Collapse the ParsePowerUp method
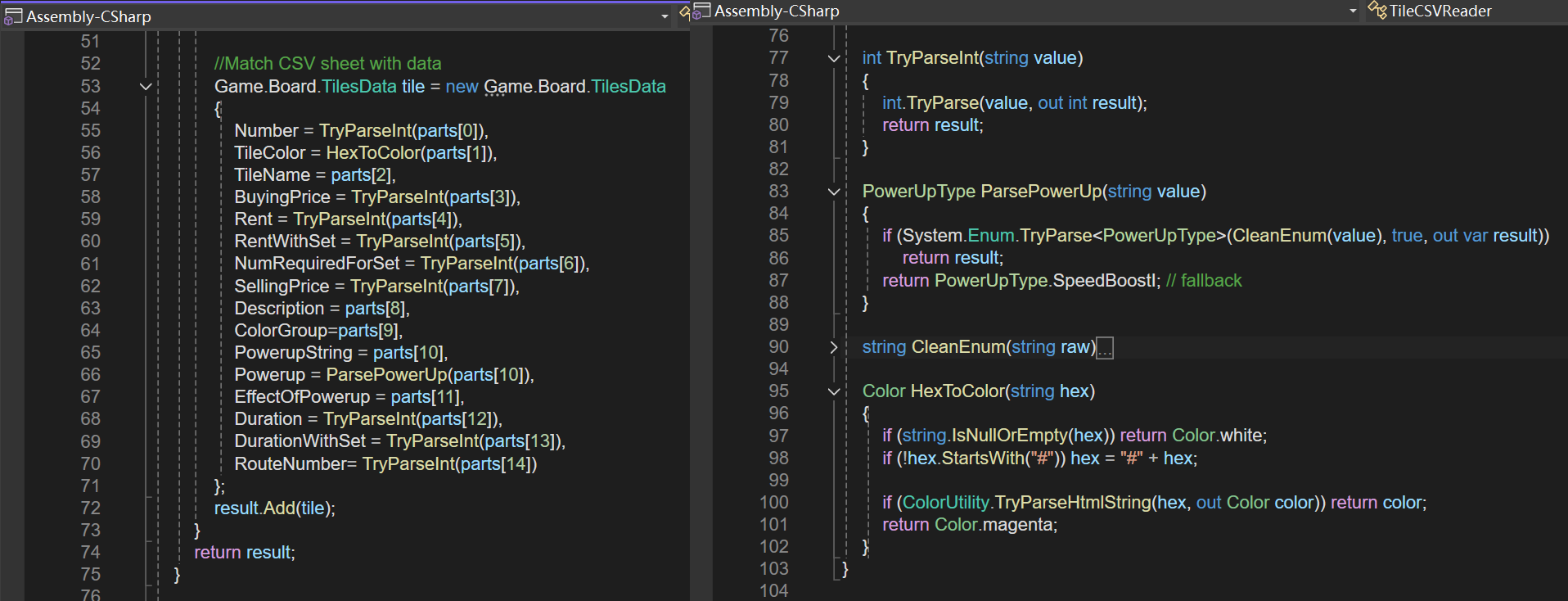The width and height of the screenshot is (1568, 601). (x=834, y=192)
